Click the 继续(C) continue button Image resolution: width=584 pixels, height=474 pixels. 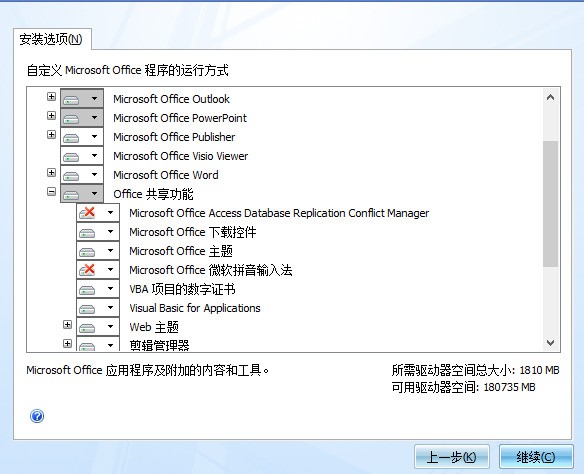(x=536, y=456)
